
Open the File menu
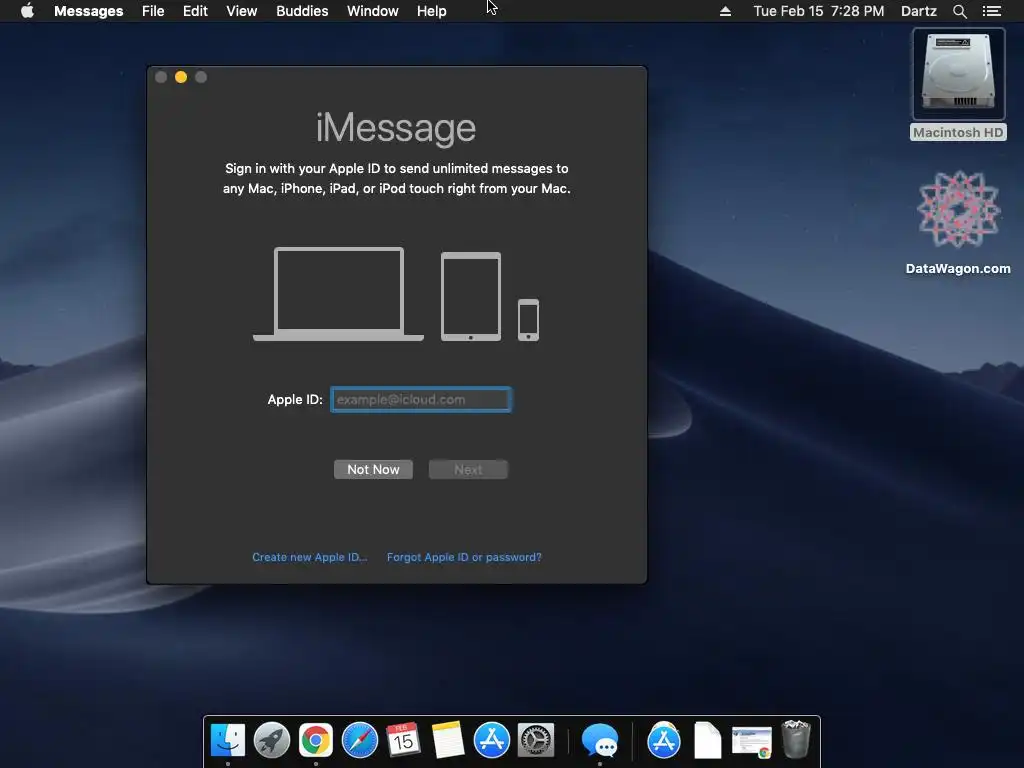(x=153, y=11)
